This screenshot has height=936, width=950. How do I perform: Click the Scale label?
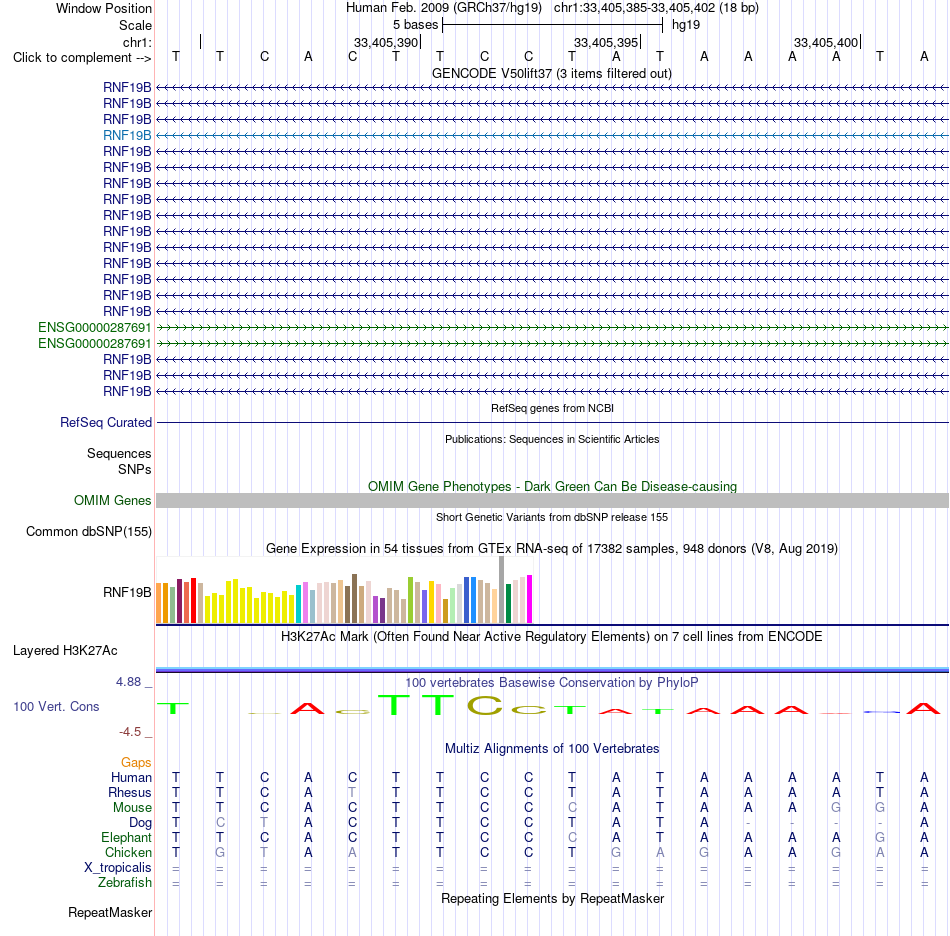click(x=135, y=25)
